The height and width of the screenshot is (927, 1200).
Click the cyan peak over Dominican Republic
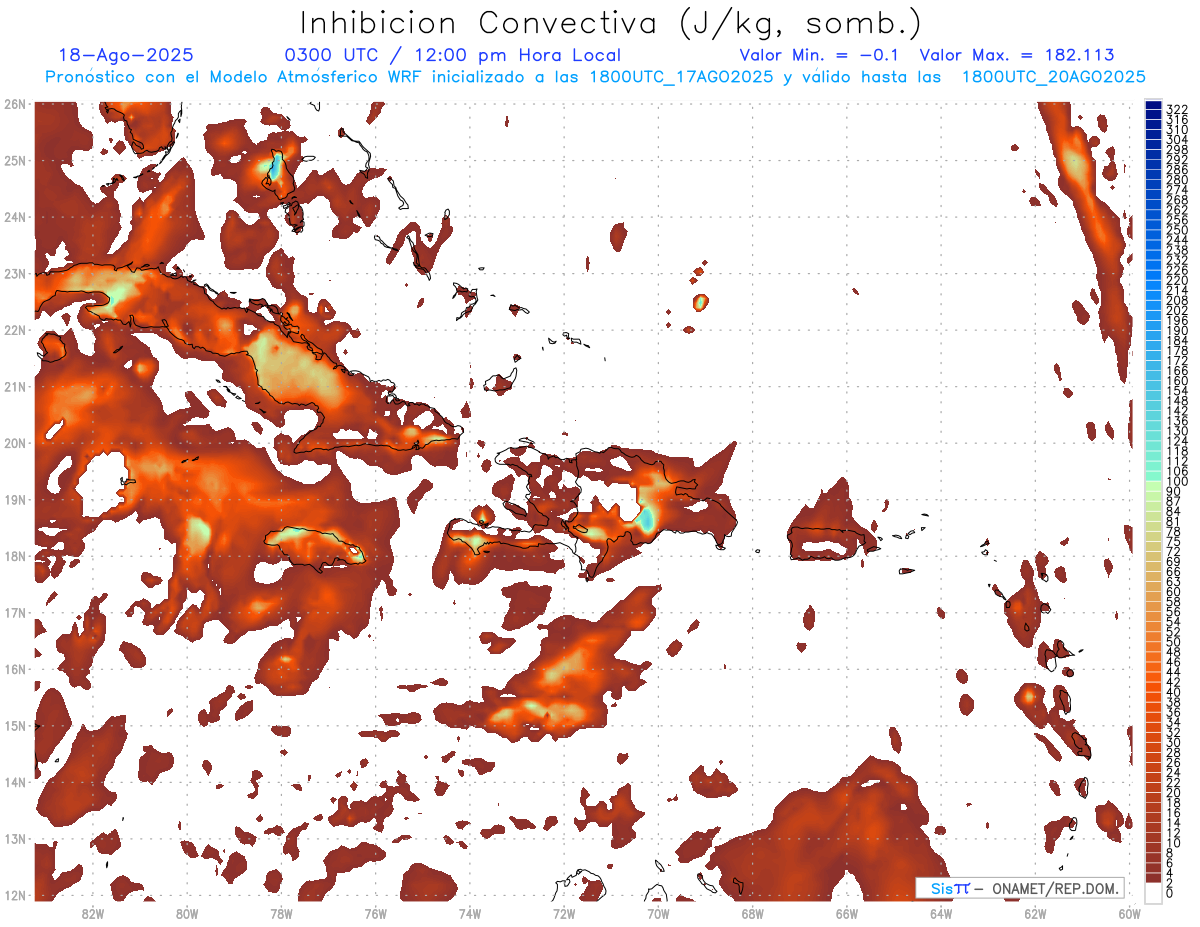click(x=647, y=518)
